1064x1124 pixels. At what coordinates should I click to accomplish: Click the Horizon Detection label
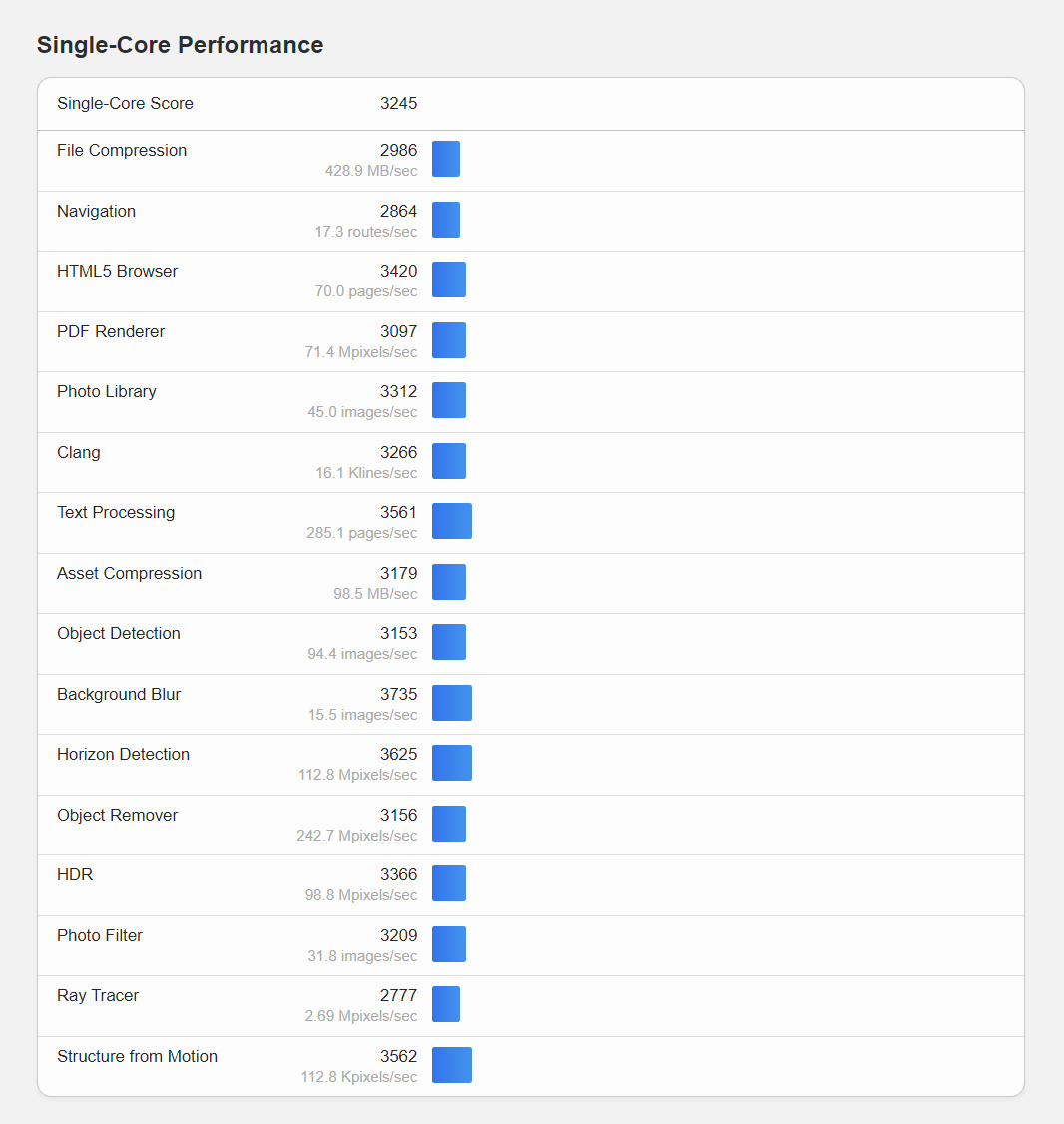click(123, 754)
